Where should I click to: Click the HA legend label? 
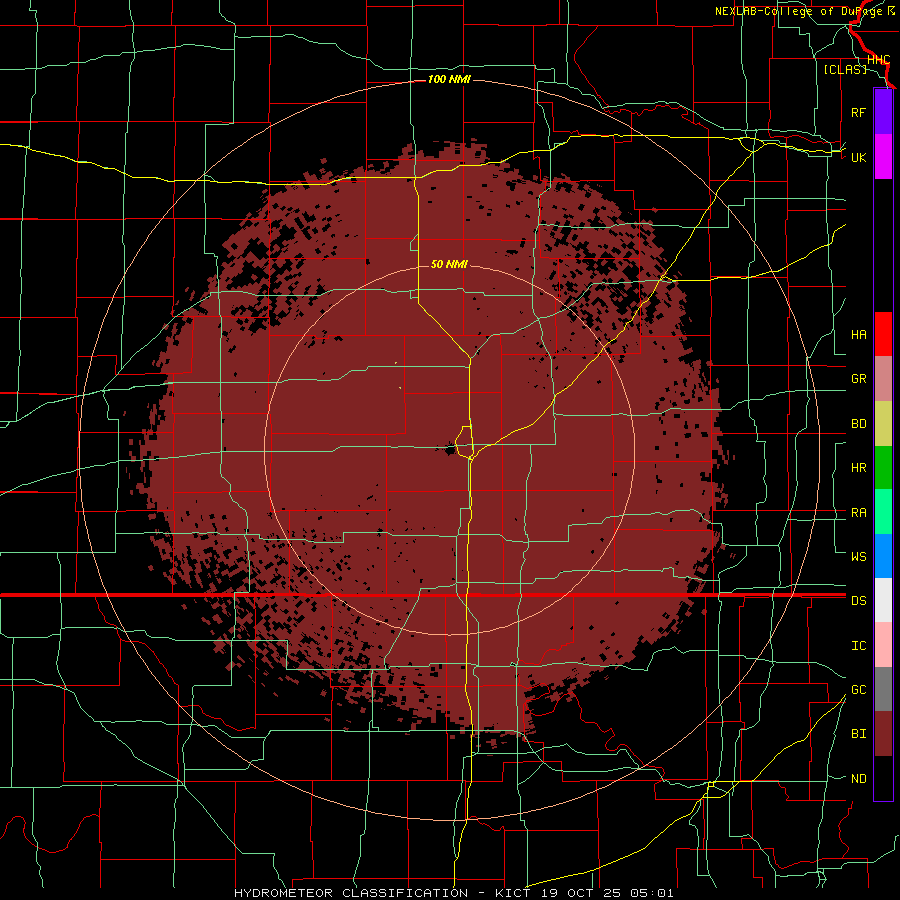pos(858,335)
